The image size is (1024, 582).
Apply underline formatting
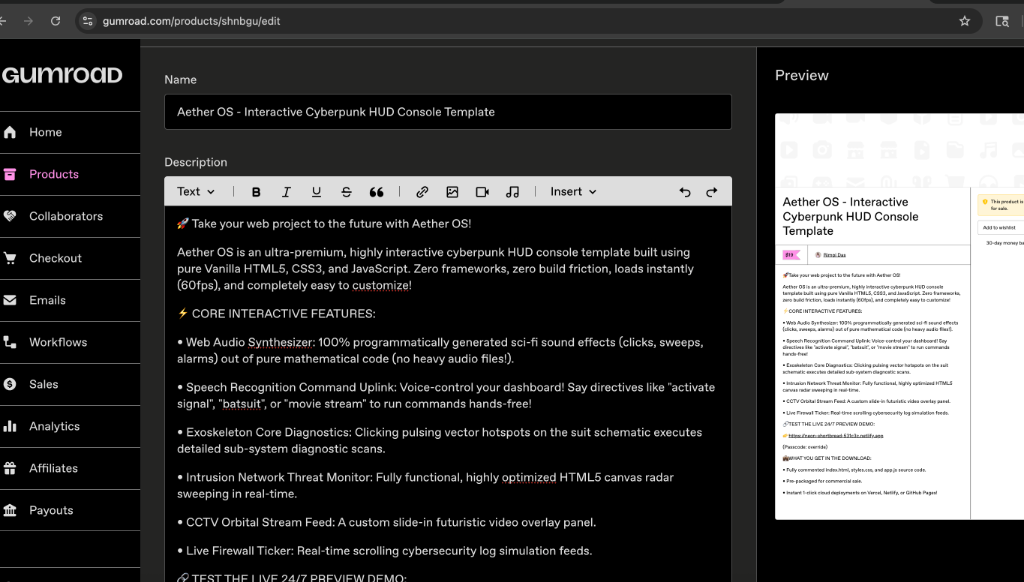click(x=316, y=192)
